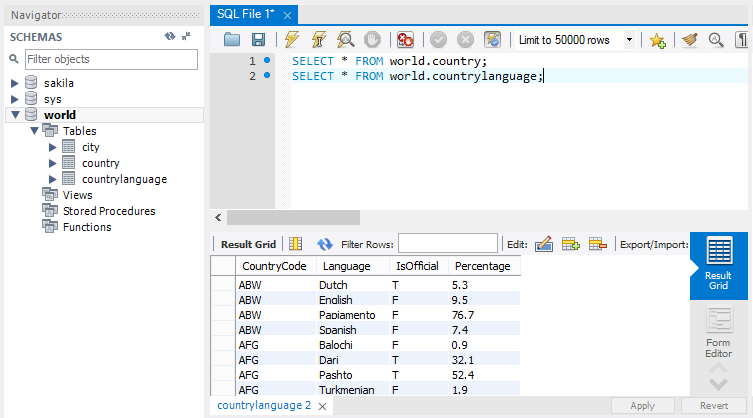
Task: Click the Filter objects search field
Action: (x=111, y=59)
